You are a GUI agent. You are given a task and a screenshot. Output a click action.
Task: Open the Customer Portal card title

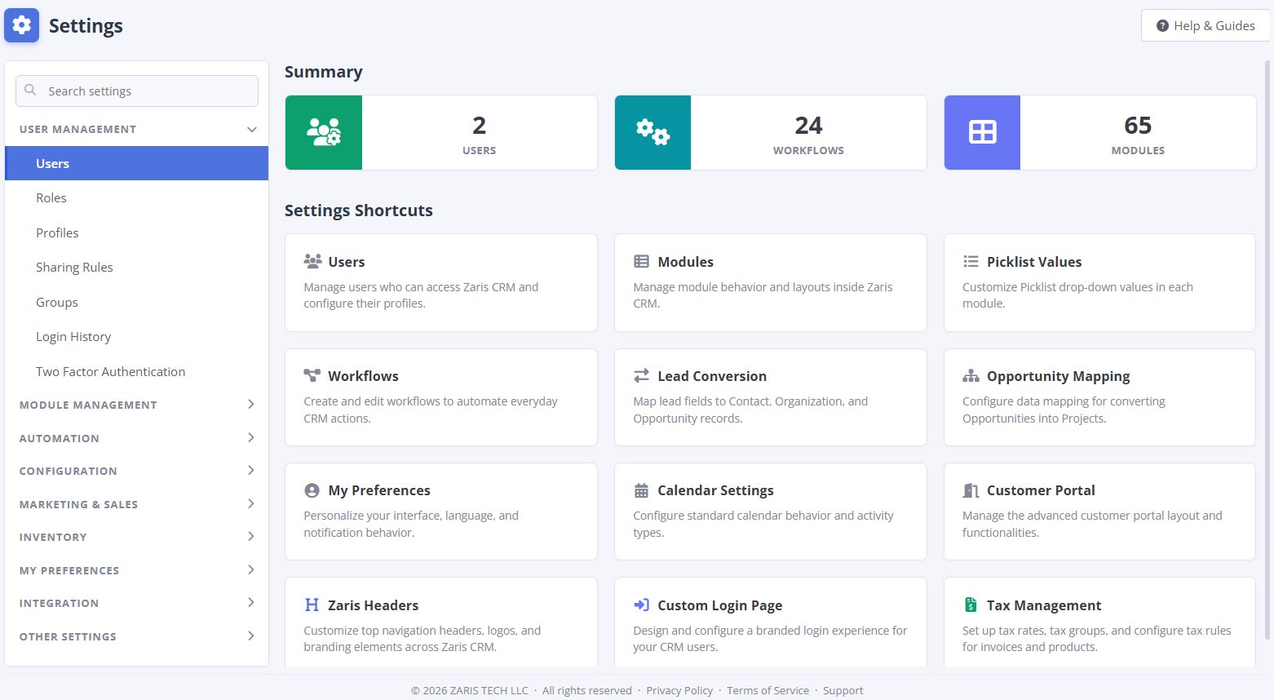tap(1041, 490)
